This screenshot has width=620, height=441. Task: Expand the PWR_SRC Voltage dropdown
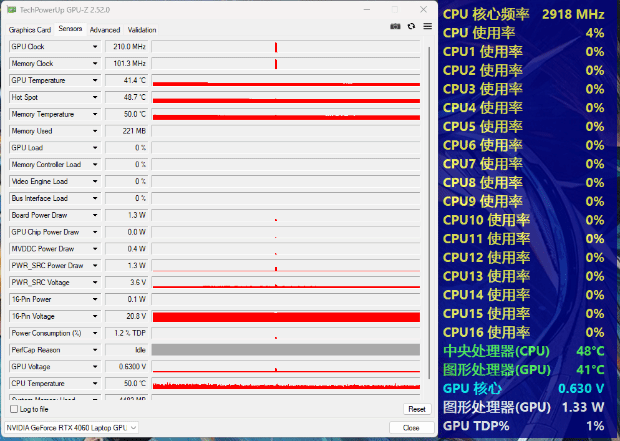[95, 282]
